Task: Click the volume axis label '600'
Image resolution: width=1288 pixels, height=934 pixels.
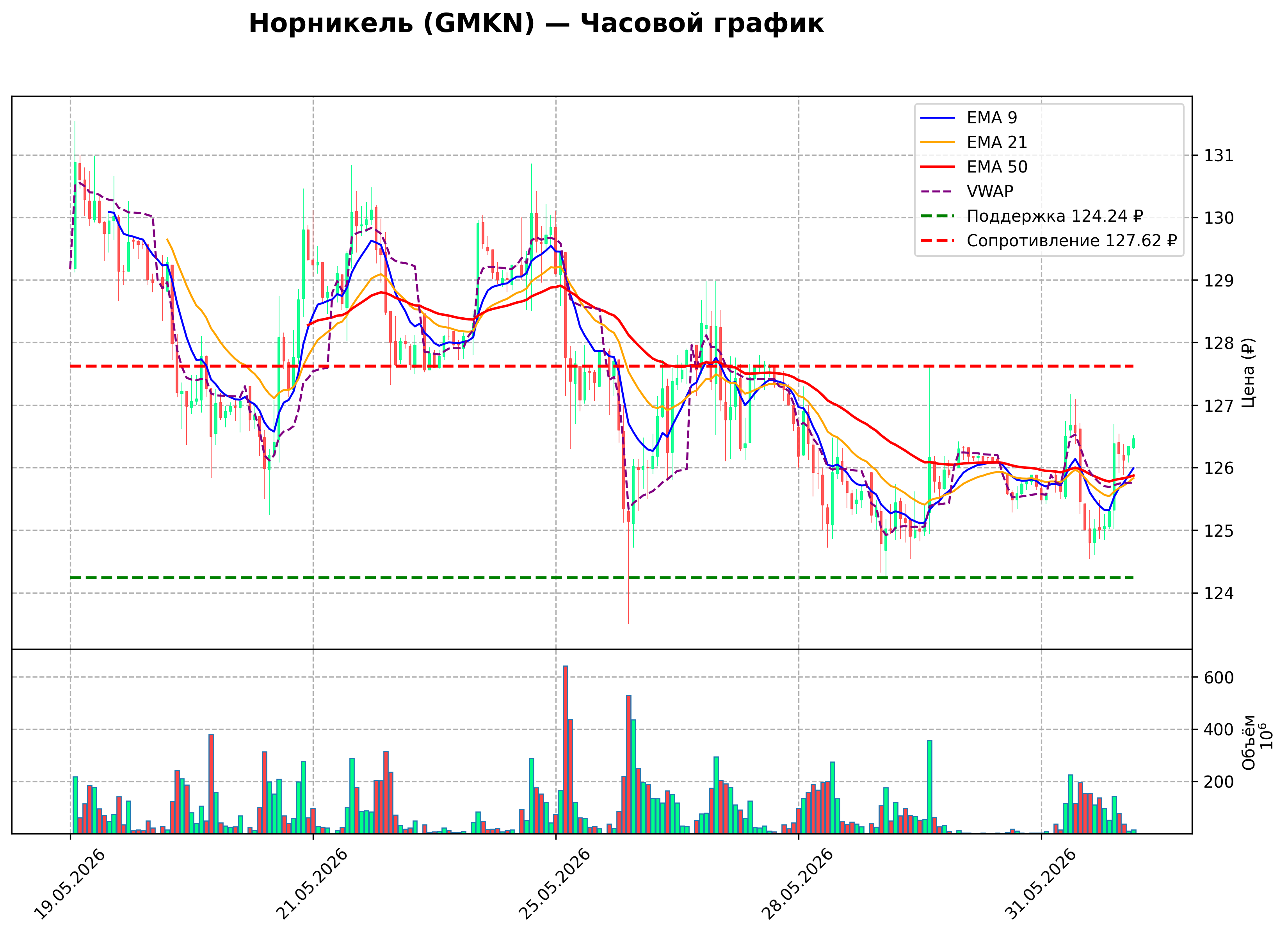Action: pos(1219,678)
